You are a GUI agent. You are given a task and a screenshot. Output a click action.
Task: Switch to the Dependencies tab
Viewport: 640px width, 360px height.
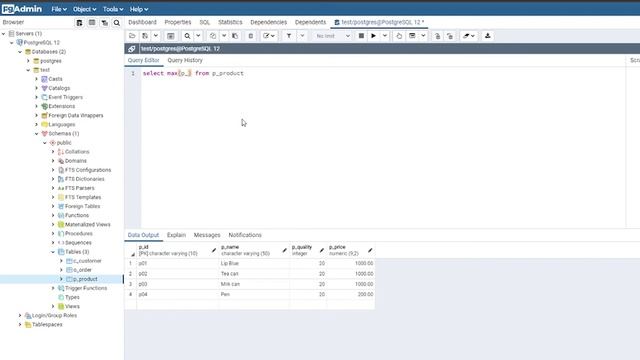(x=269, y=22)
